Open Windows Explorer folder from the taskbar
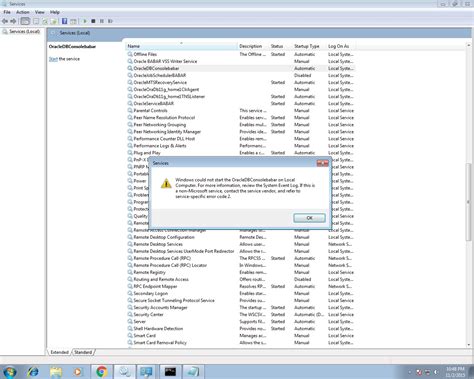The image size is (474, 379). [x=56, y=371]
